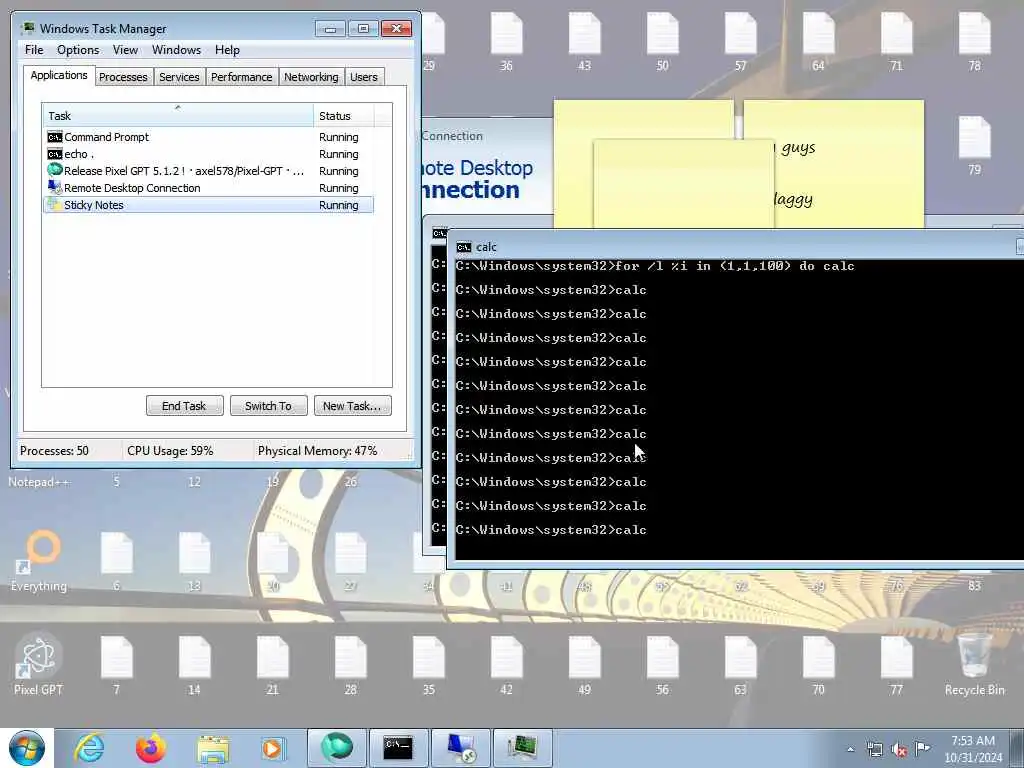Image resolution: width=1024 pixels, height=768 pixels.
Task: Open the Help menu in Task Manager
Action: click(x=227, y=50)
